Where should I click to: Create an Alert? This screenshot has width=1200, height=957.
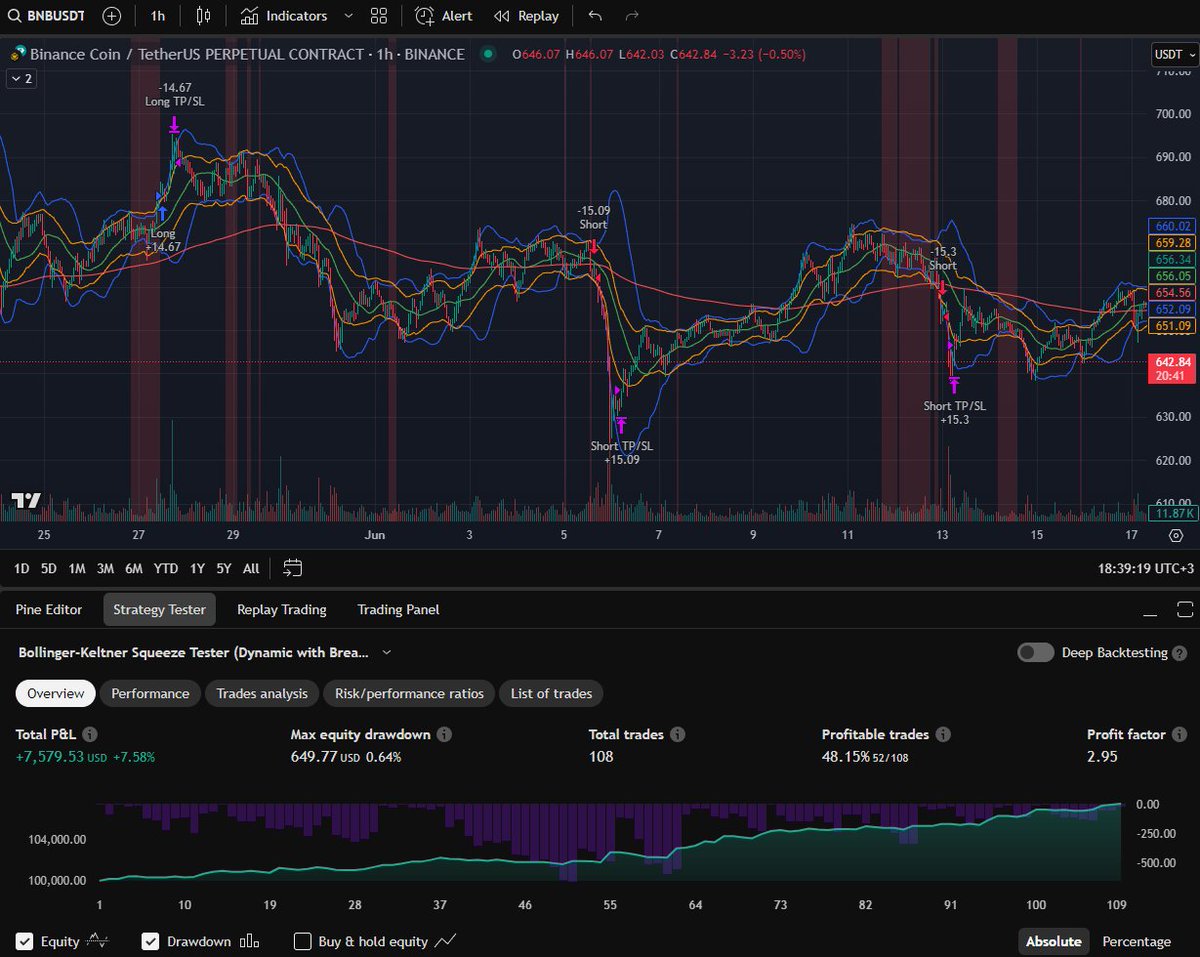coord(444,16)
